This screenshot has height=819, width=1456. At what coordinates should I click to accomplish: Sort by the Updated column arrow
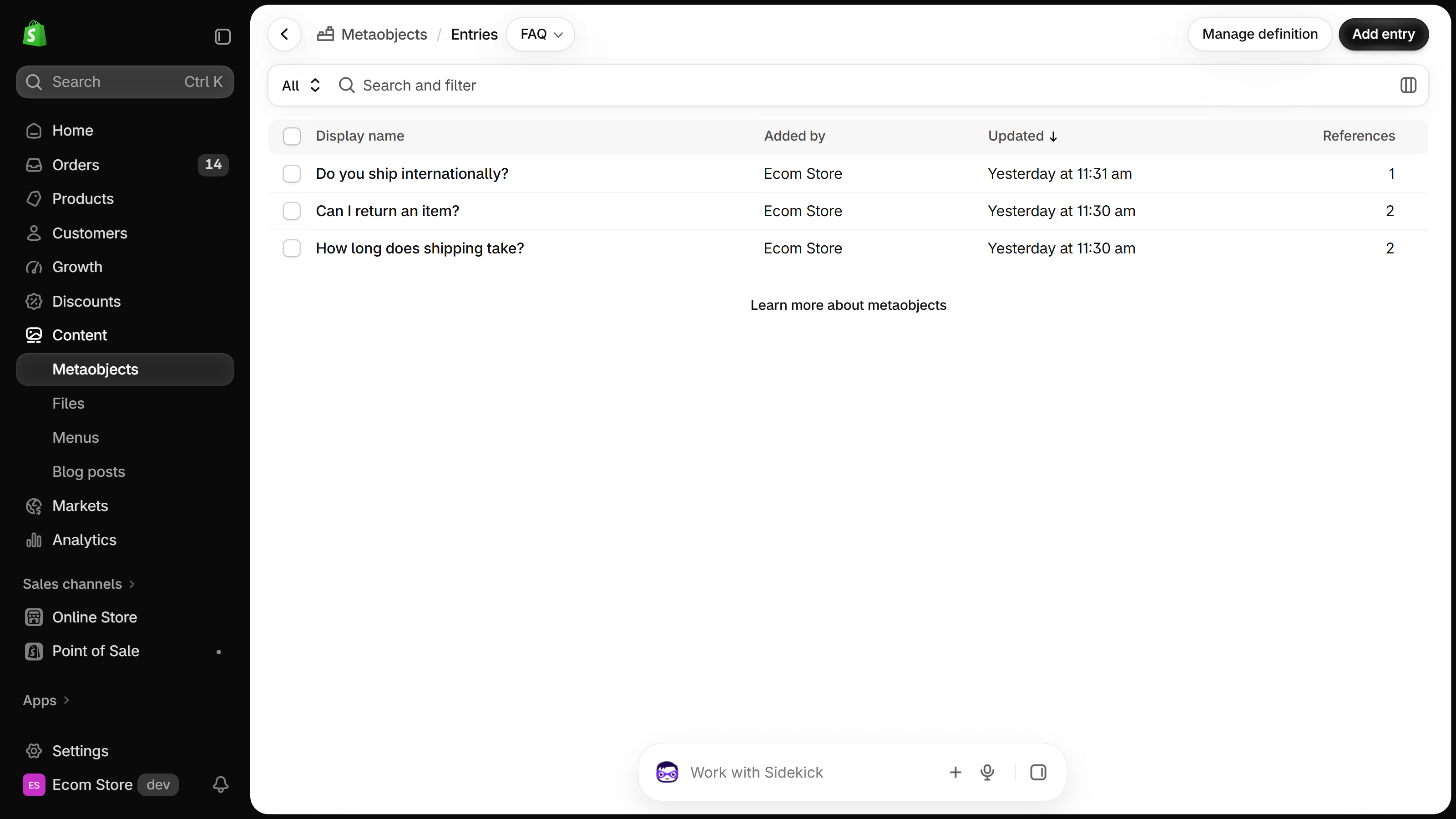click(1053, 136)
